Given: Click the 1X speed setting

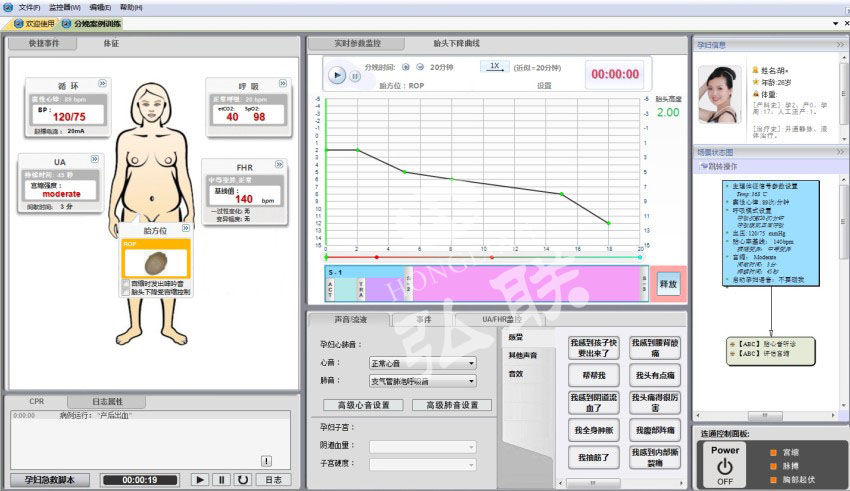Looking at the screenshot, I should coord(494,66).
